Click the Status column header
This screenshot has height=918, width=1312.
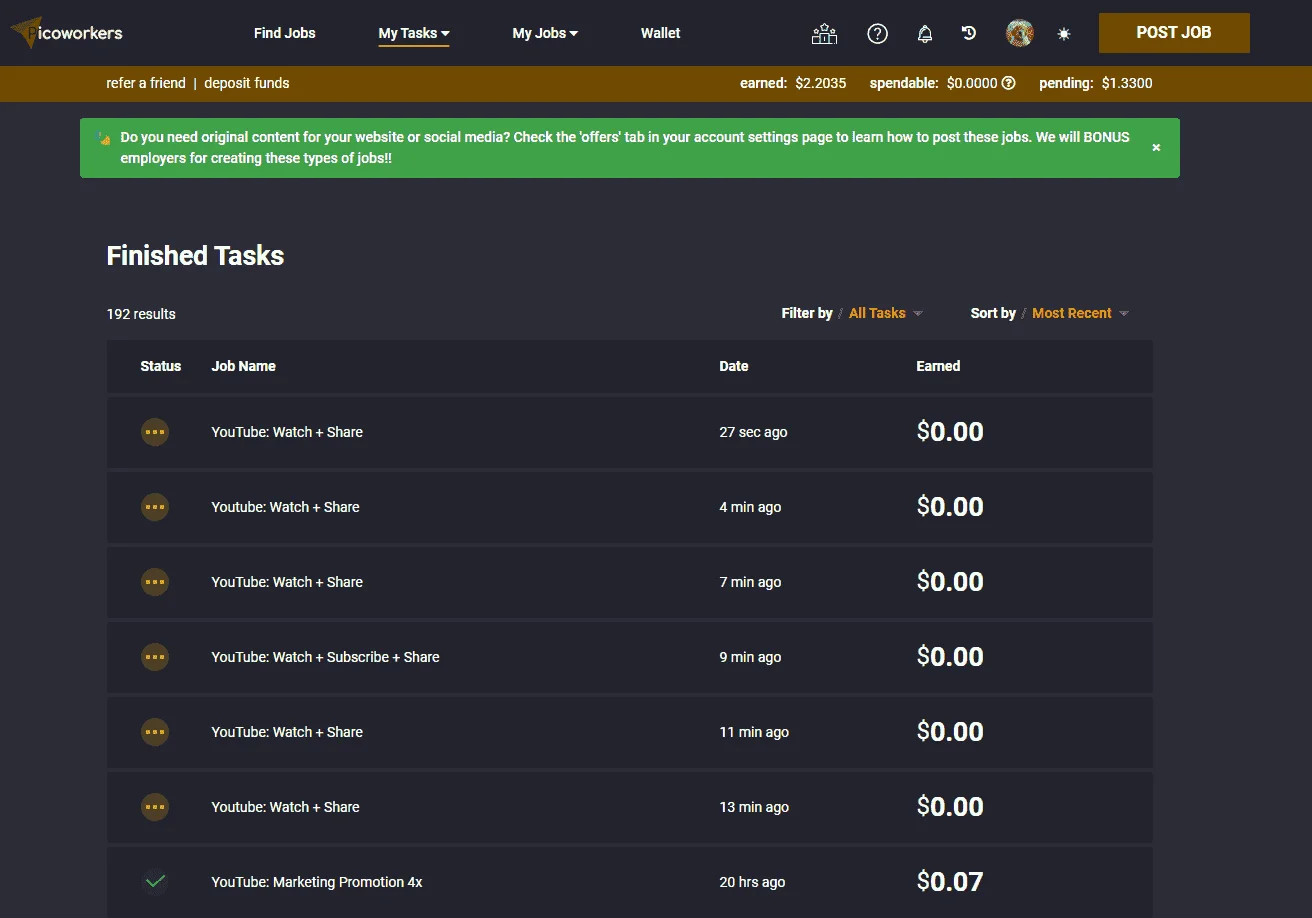(161, 366)
